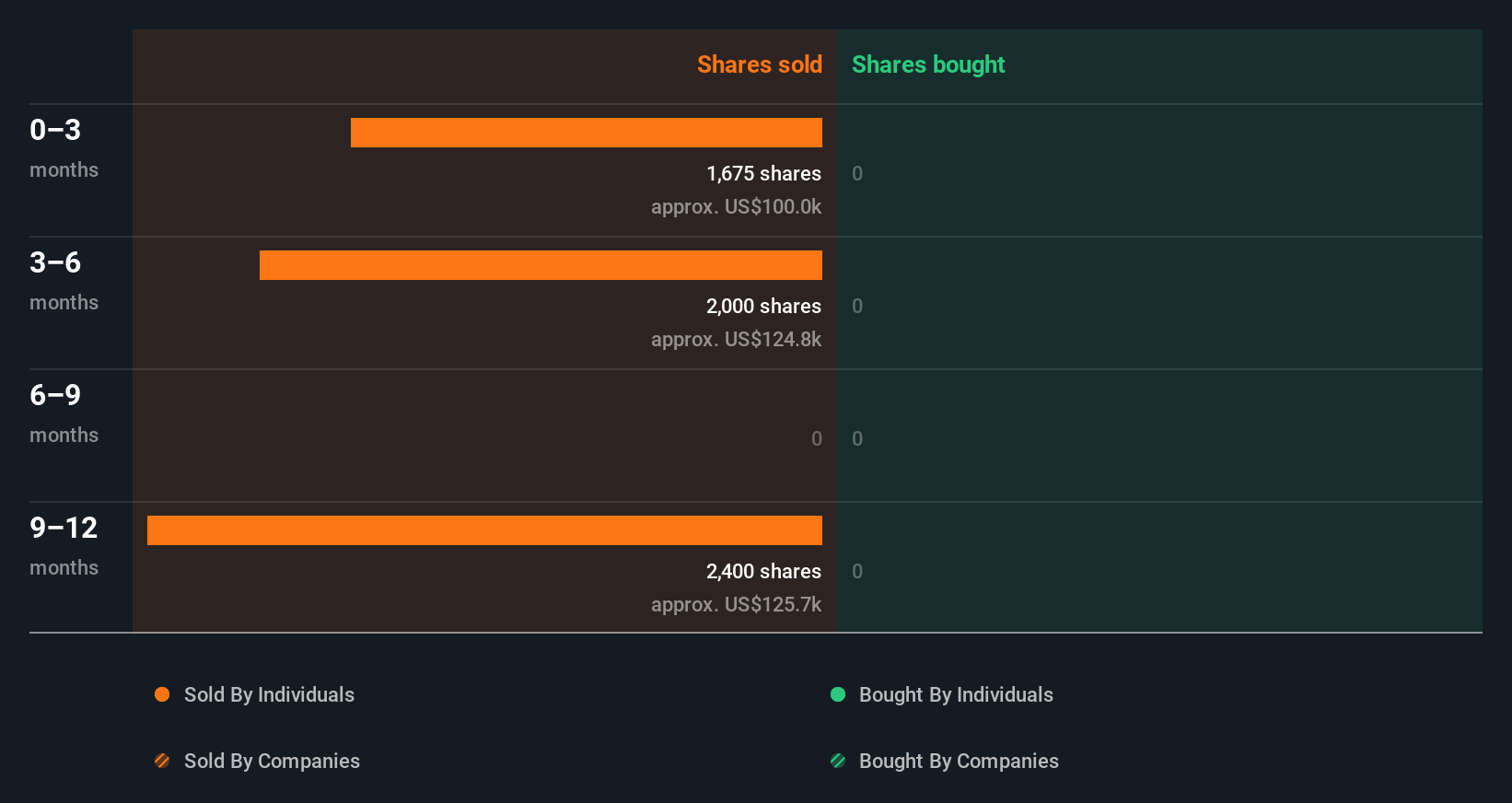Click the 0–3 months row label
This screenshot has width=1512, height=803.
point(64,148)
